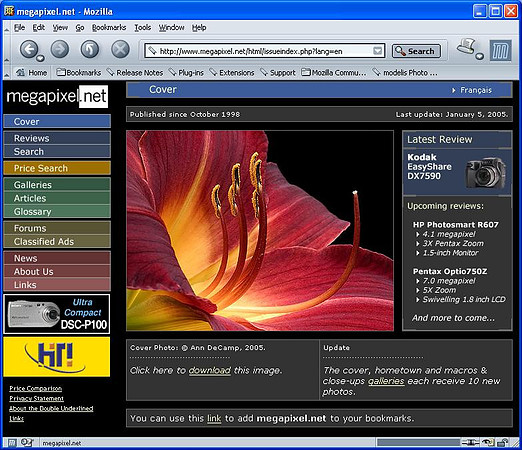
Task: Open Privacy Statement footer link
Action: pyautogui.click(x=36, y=398)
